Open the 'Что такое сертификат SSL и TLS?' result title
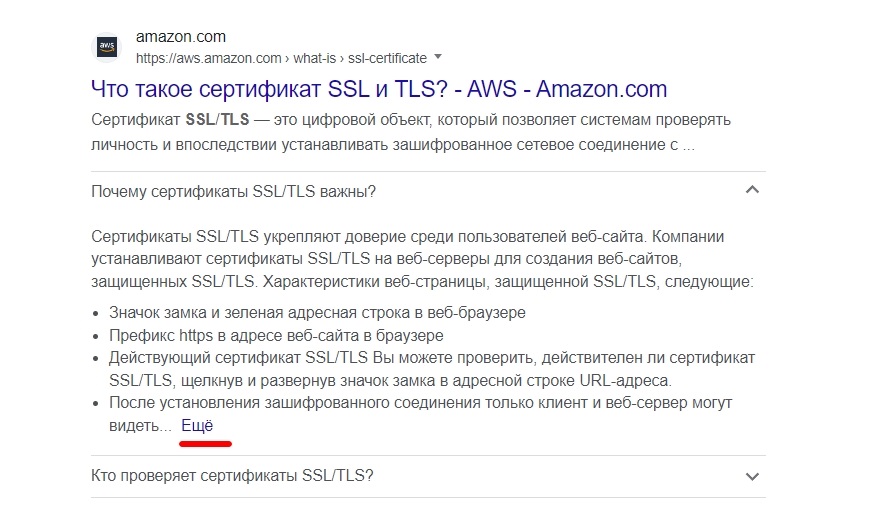The image size is (878, 513). click(378, 89)
